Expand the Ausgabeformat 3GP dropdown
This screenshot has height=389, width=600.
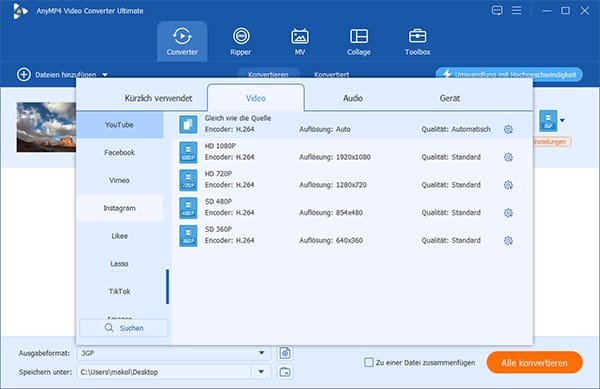click(262, 353)
